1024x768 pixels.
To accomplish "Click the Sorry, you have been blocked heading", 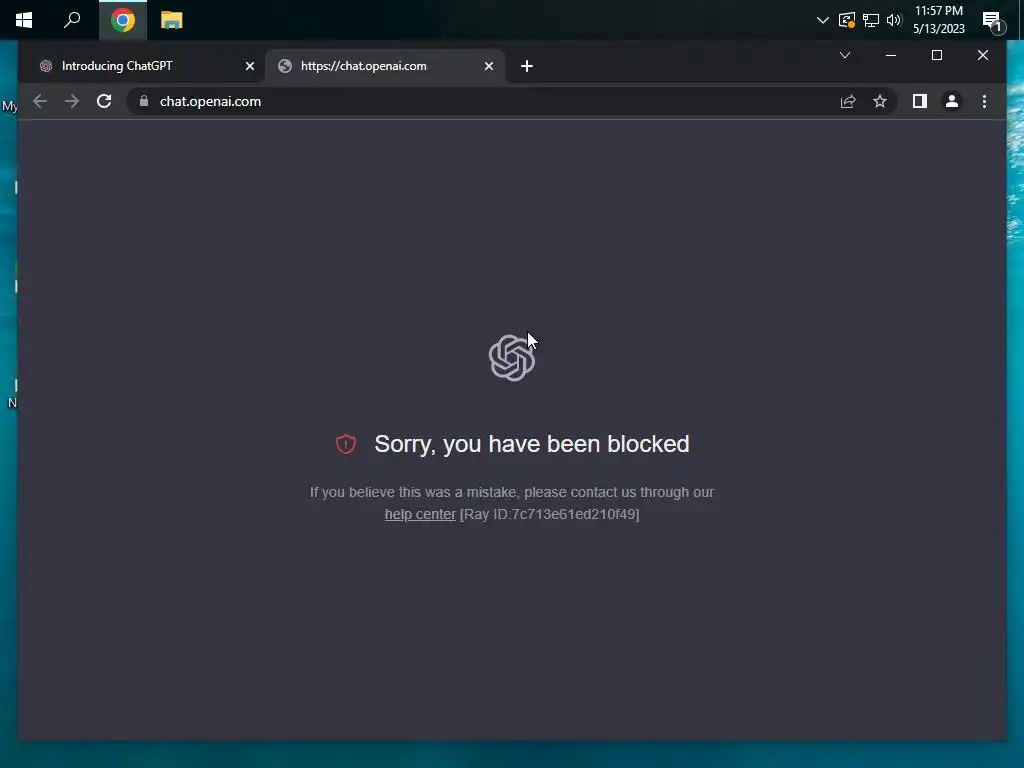I will [532, 444].
